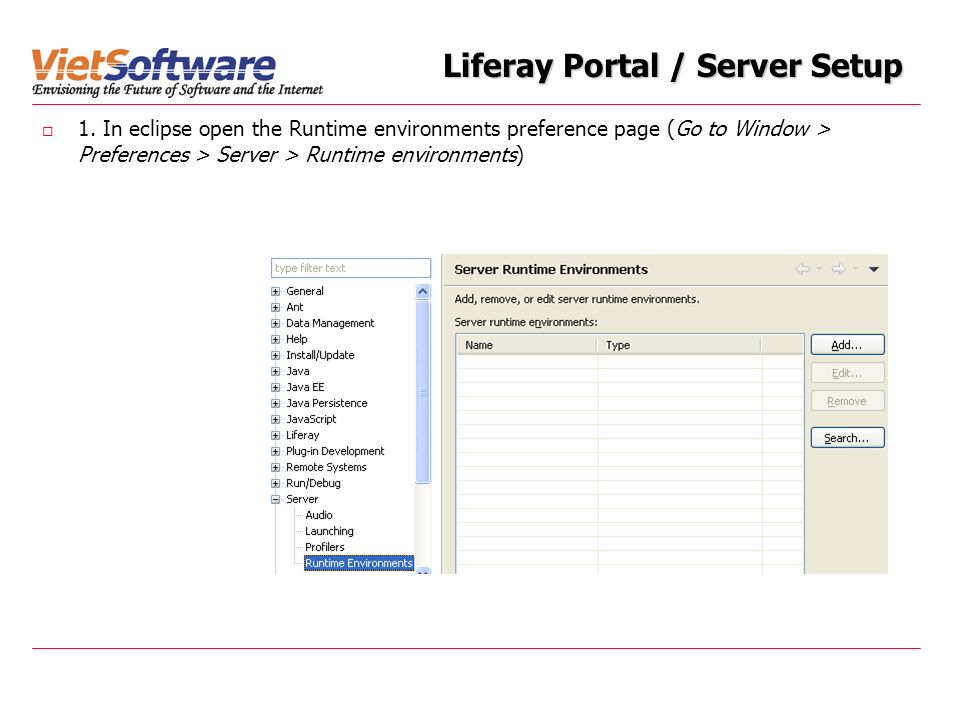Screen dimensions: 960x720
Task: Select Java Persistence category
Action: pos(327,403)
